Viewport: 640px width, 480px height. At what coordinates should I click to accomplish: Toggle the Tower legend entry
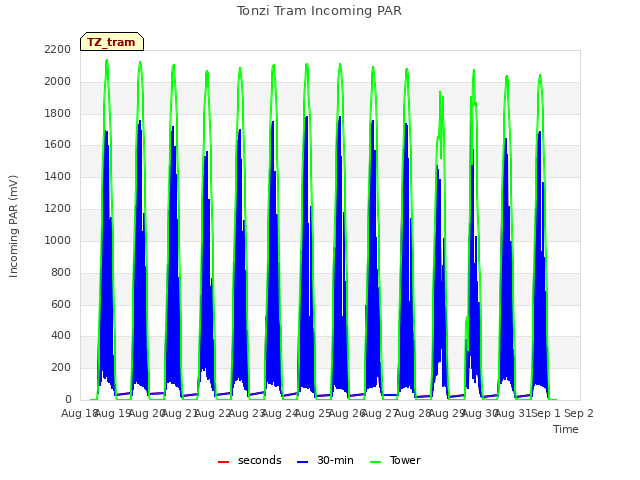395,461
